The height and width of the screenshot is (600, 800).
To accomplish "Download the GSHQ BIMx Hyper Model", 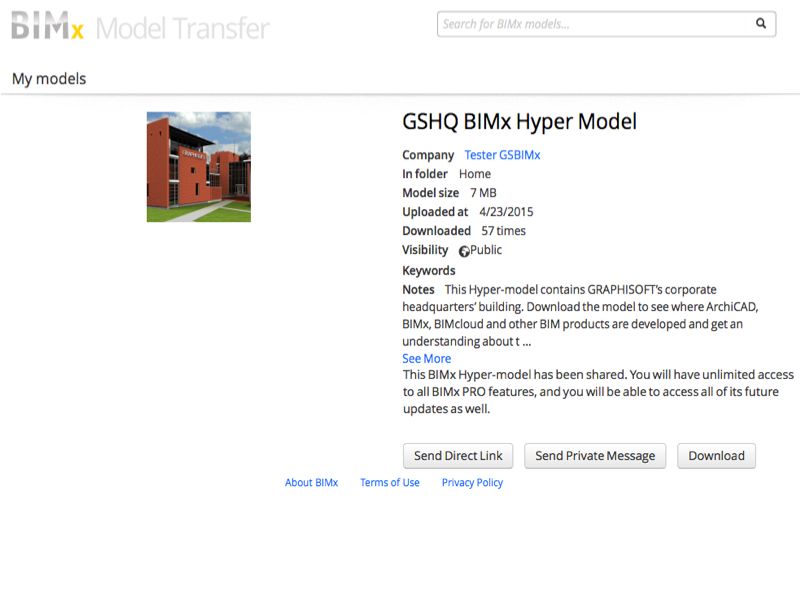I will click(716, 456).
